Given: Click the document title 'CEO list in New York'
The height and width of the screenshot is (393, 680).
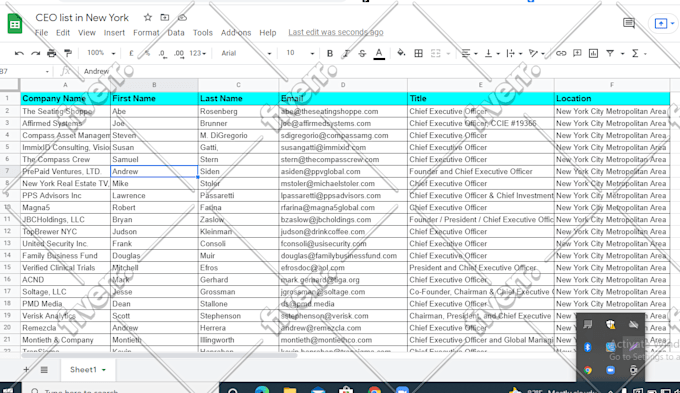Looking at the screenshot, I should click(x=82, y=17).
